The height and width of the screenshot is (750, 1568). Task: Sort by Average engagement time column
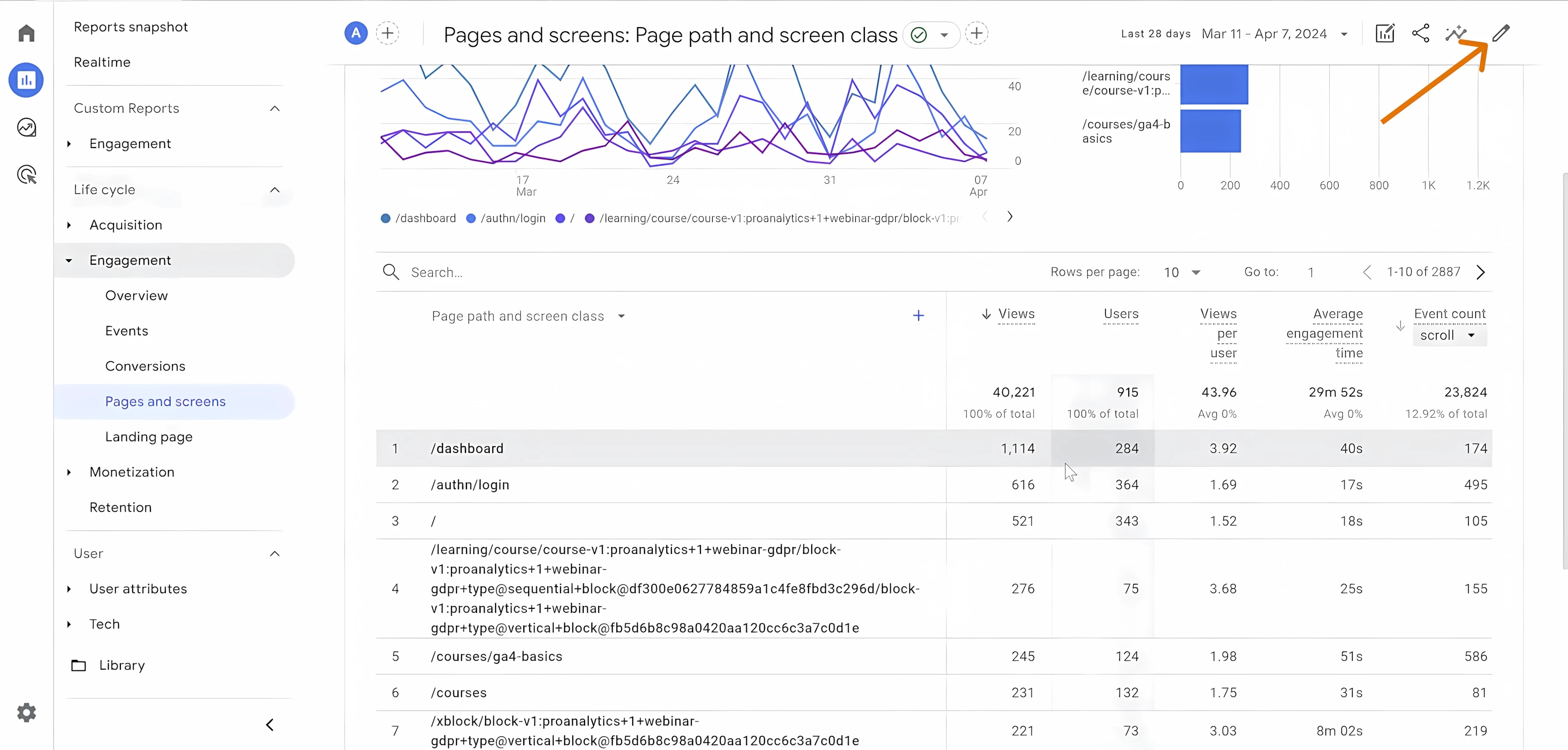(1325, 333)
